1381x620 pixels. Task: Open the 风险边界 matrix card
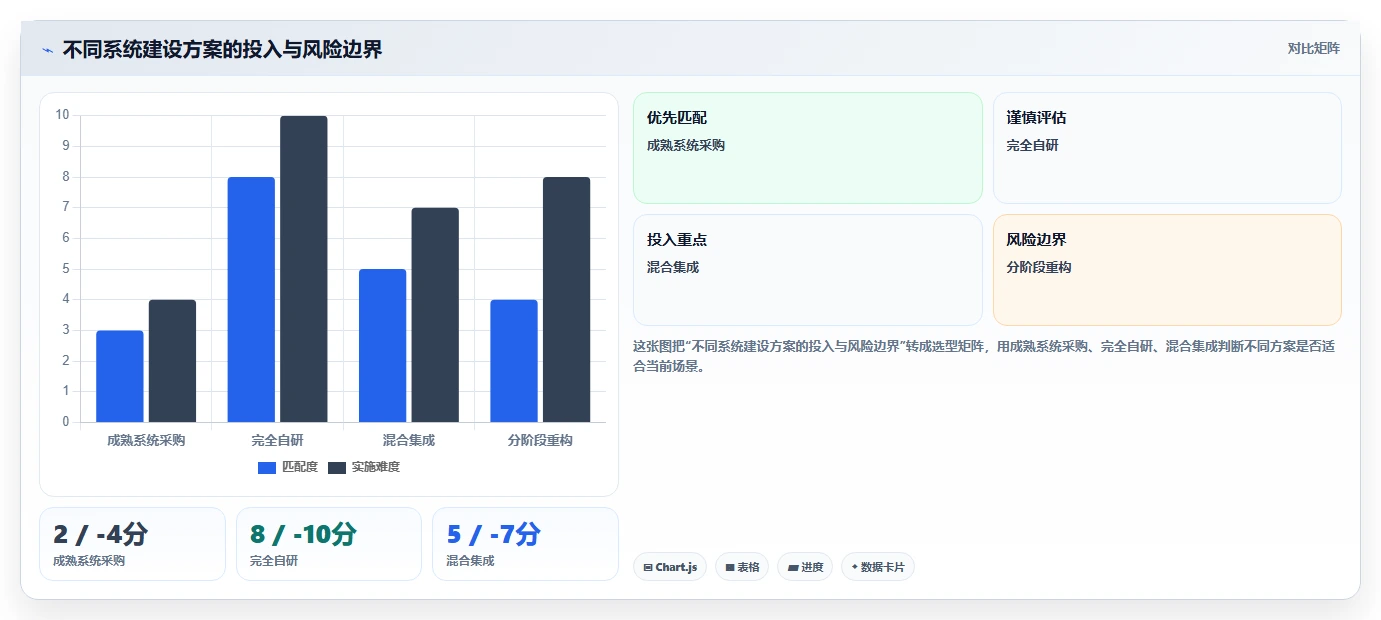1167,270
